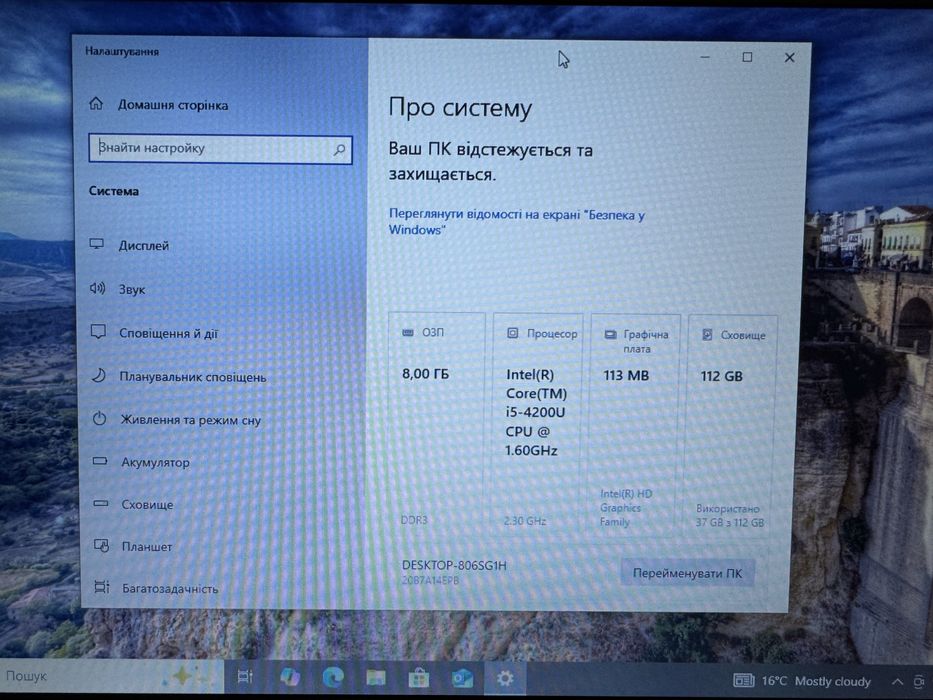Click the Використано 37 GB з 112 GB text

pos(730,515)
